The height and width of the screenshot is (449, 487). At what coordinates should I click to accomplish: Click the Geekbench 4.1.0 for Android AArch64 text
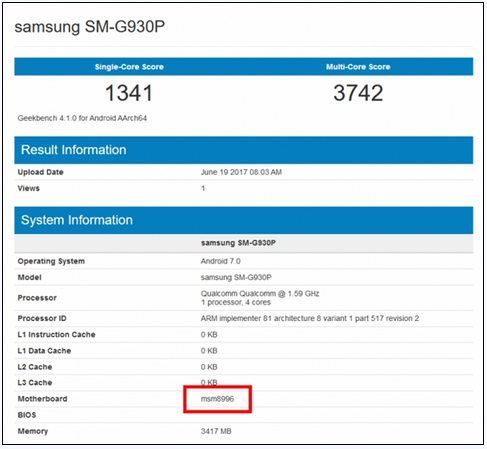82,118
